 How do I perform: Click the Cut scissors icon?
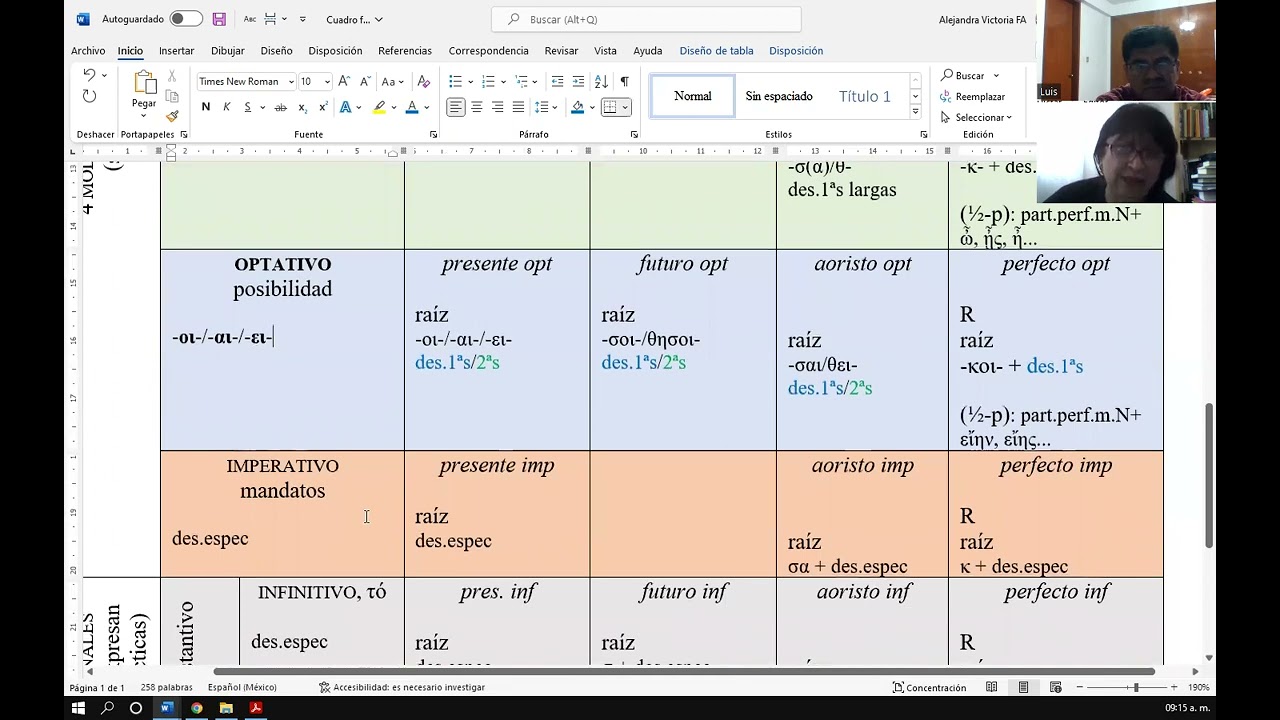point(172,76)
